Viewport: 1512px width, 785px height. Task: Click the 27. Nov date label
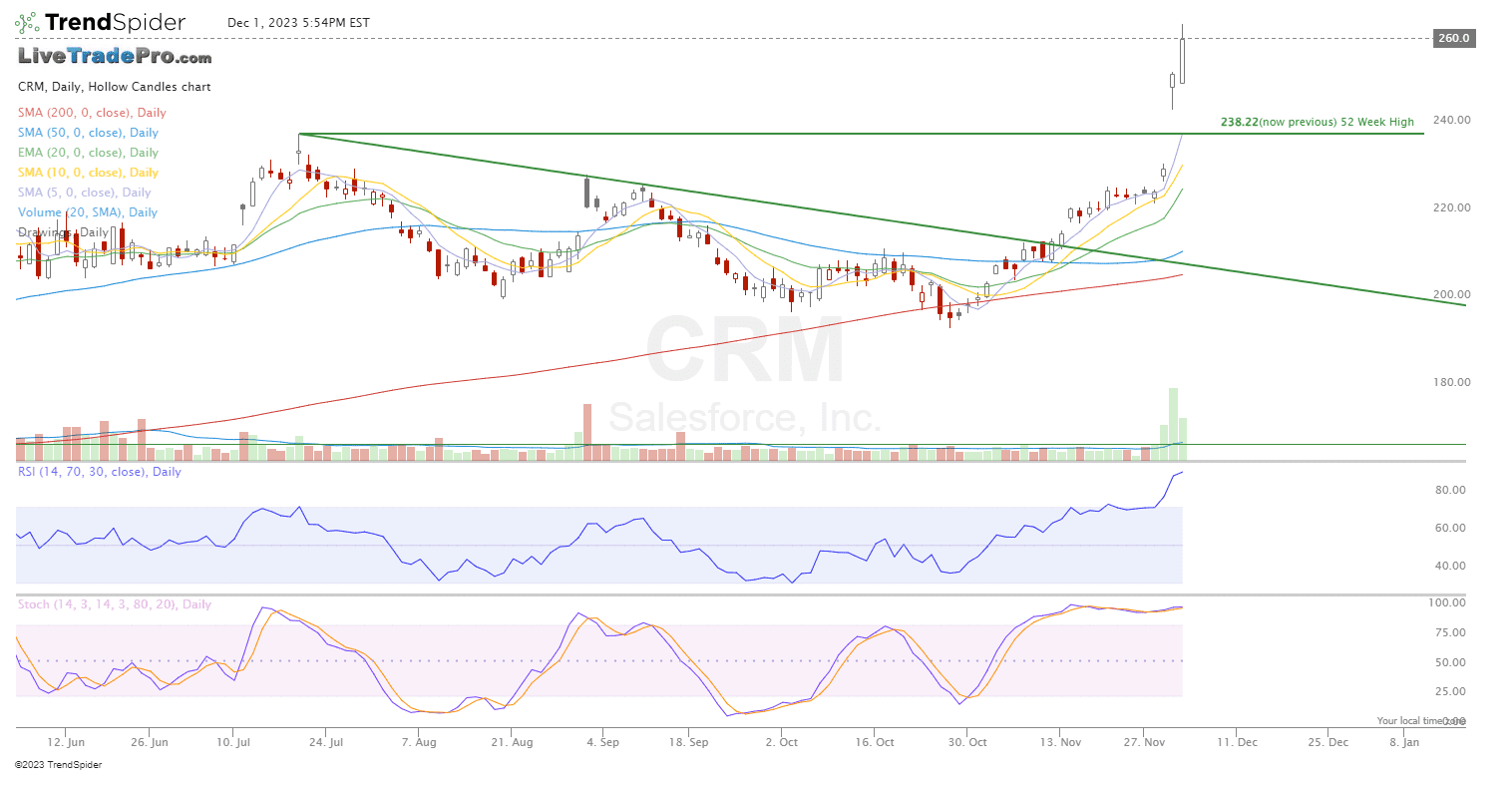coord(1145,742)
